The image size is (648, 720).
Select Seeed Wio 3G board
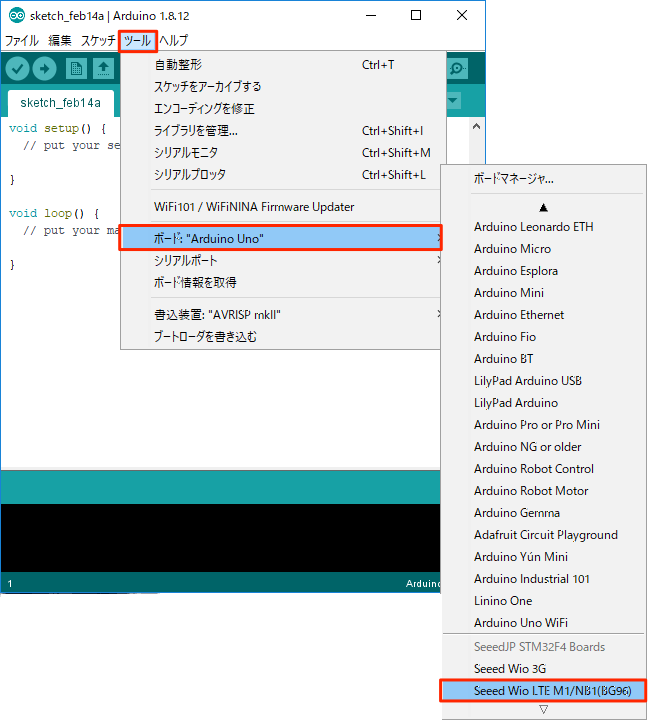(x=544, y=669)
